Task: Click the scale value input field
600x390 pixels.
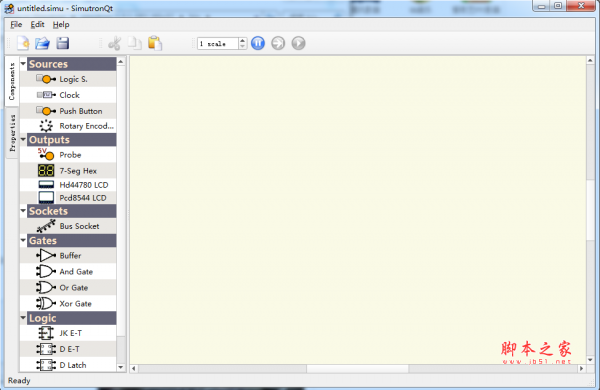Action: (218, 44)
